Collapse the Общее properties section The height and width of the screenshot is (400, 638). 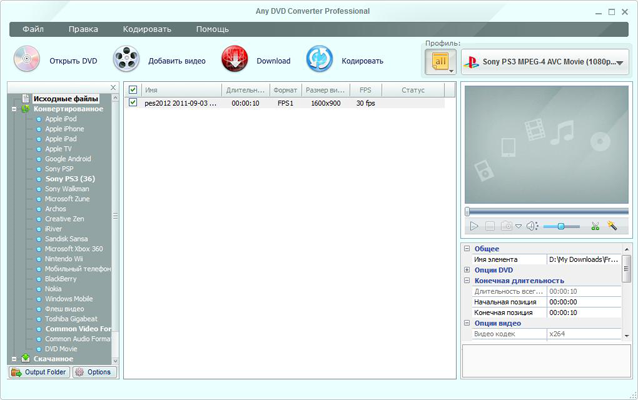[467, 248]
